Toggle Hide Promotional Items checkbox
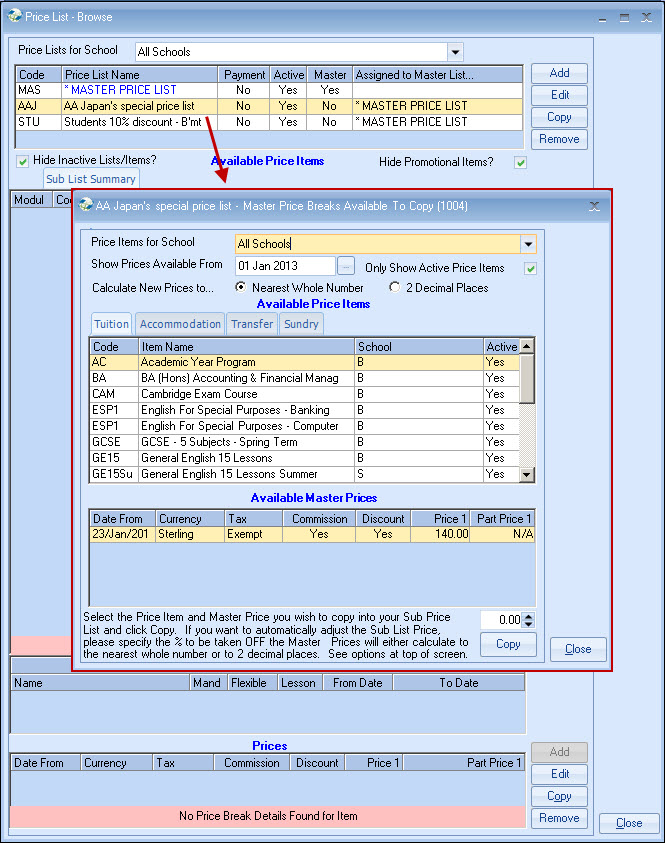The height and width of the screenshot is (843, 665). click(519, 162)
